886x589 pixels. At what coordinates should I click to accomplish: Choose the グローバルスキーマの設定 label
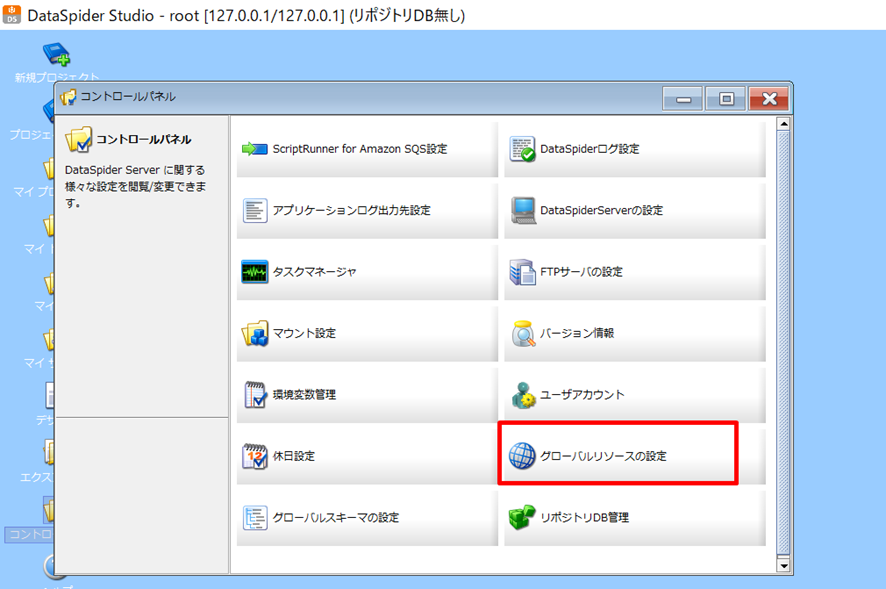coord(336,518)
